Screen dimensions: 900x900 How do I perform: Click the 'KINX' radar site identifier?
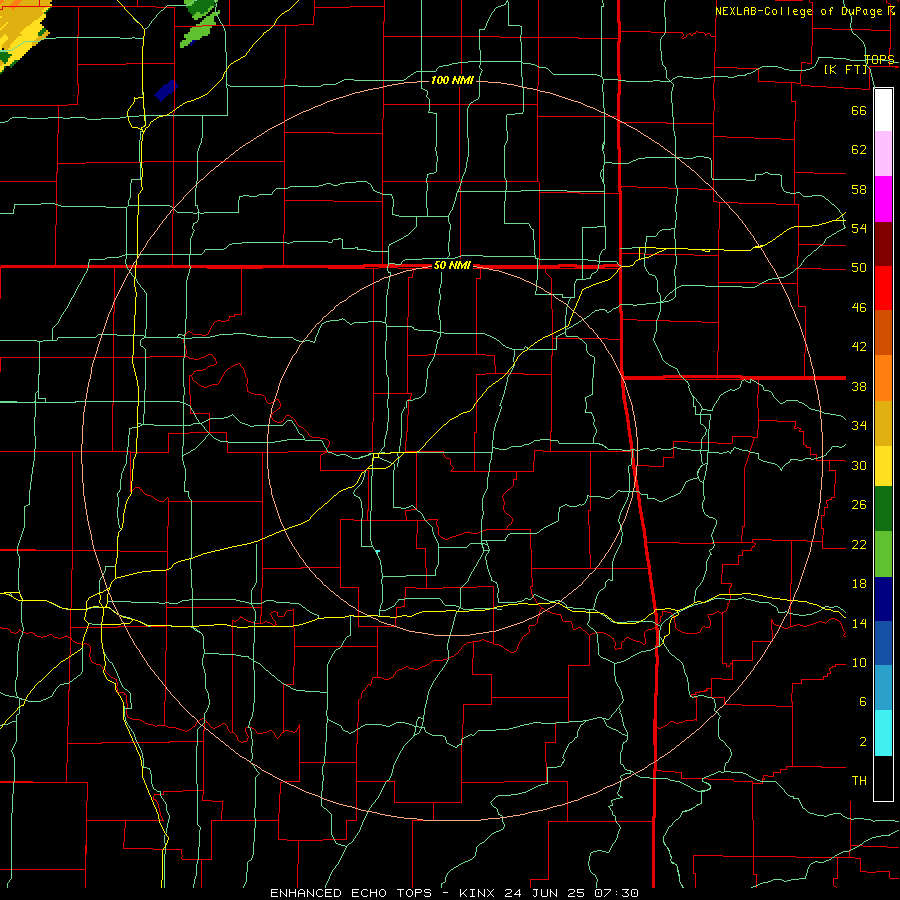coord(479,893)
